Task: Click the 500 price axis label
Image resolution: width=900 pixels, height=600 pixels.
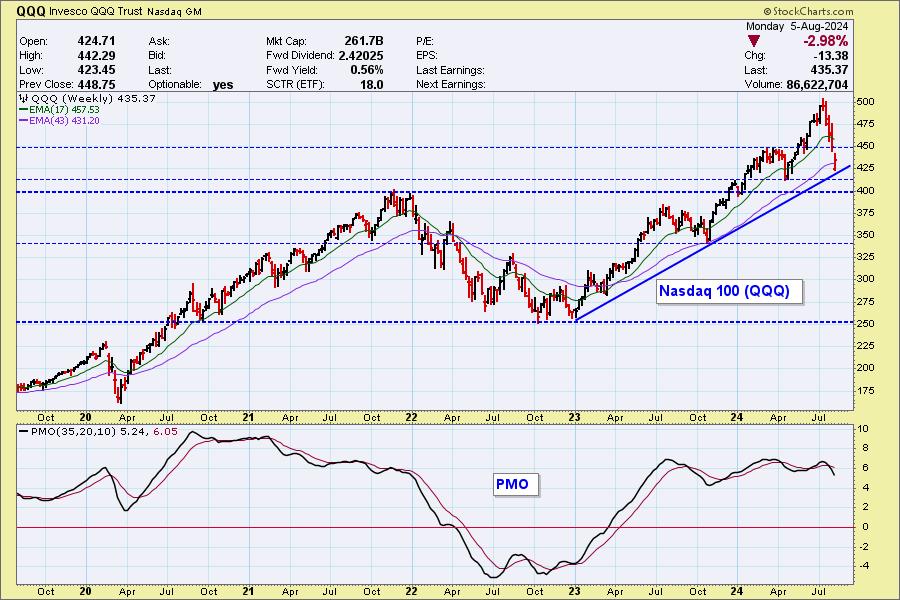Action: (865, 102)
